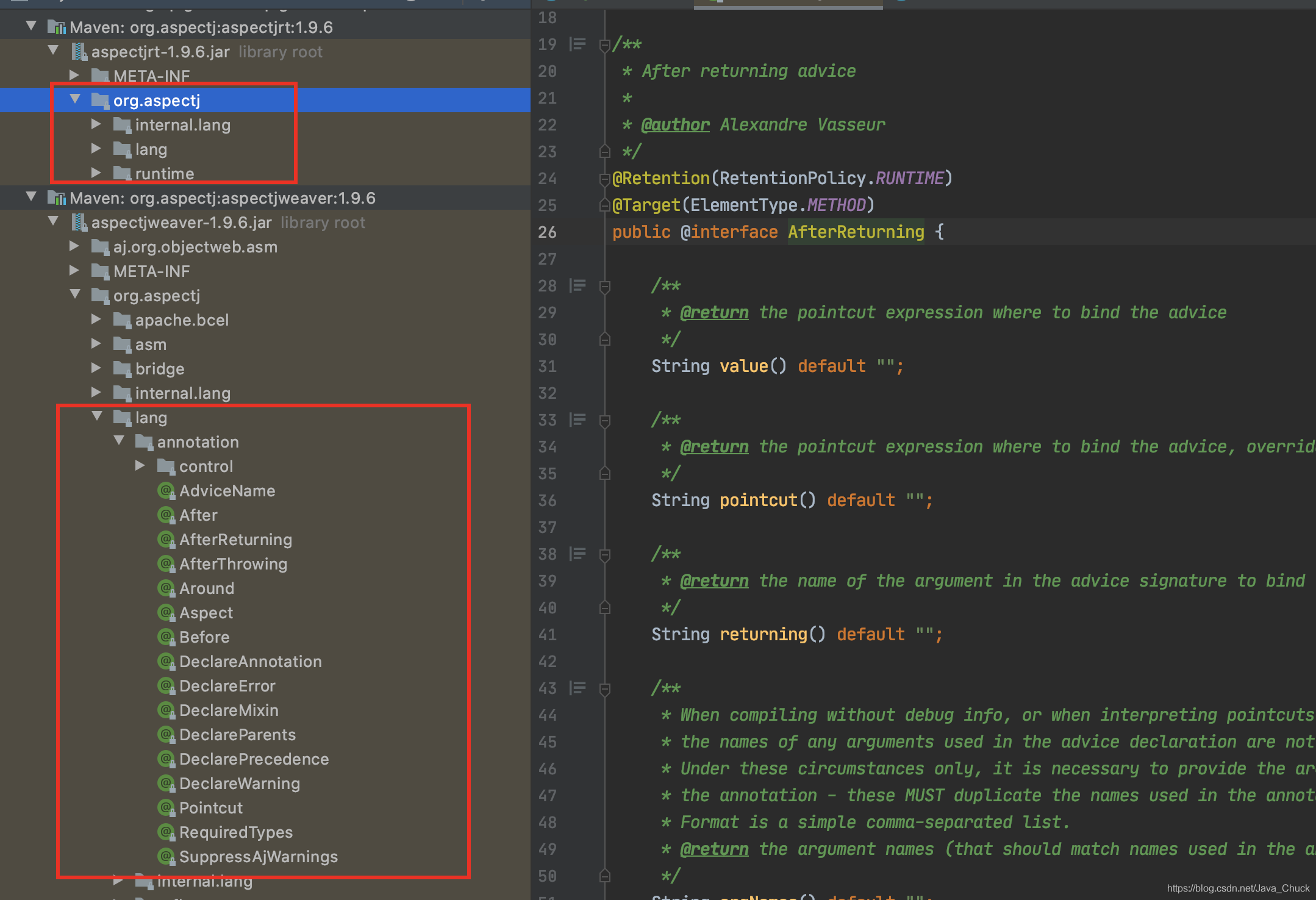Click the aspectjweaver-1.9.6.jar archive icon
1316x900 pixels.
79,223
